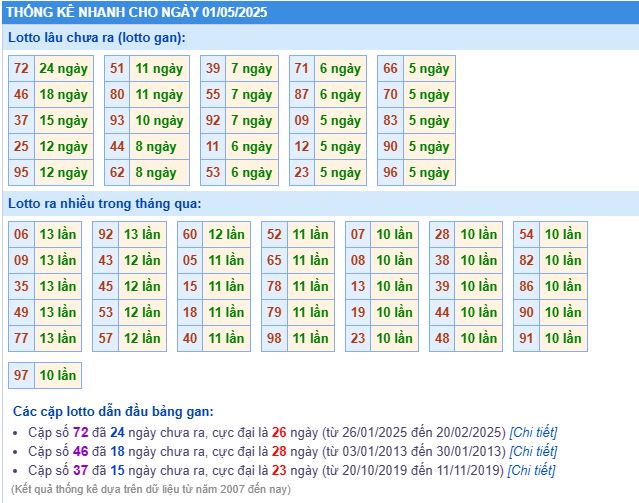Click the '12 lần' cell beside 60
The image size is (639, 503).
(x=227, y=234)
